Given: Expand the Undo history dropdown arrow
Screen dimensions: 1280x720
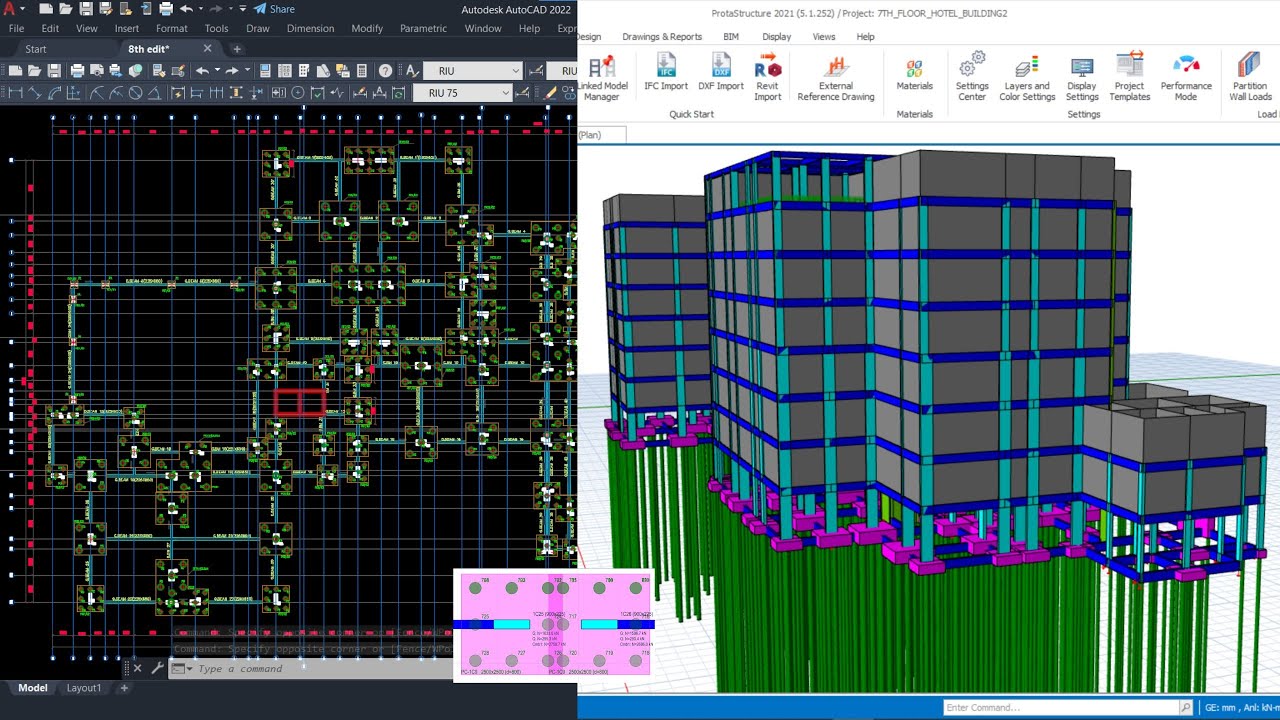Looking at the screenshot, I should point(217,71).
